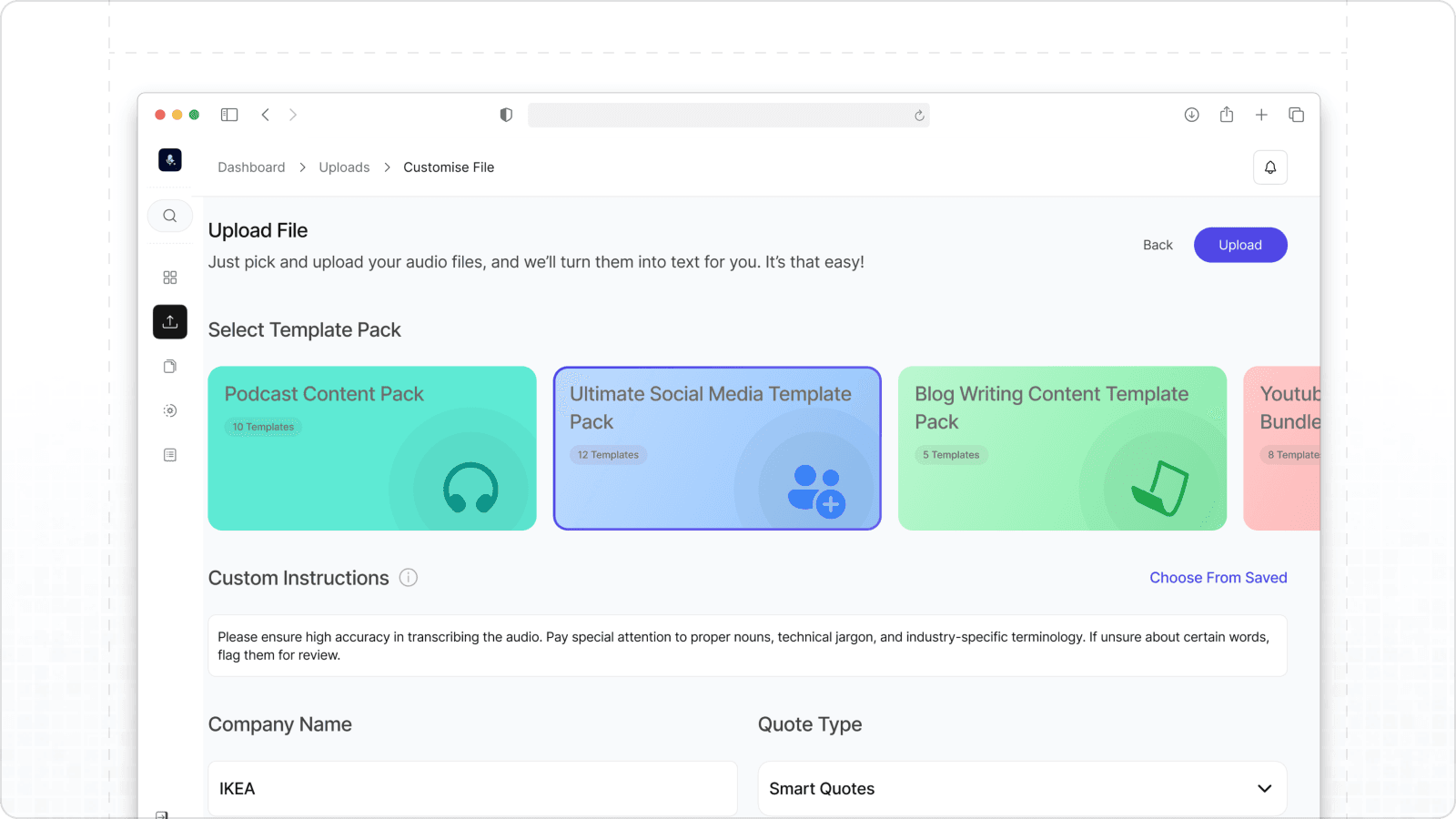Go to Uploads in breadcrumb

click(344, 167)
